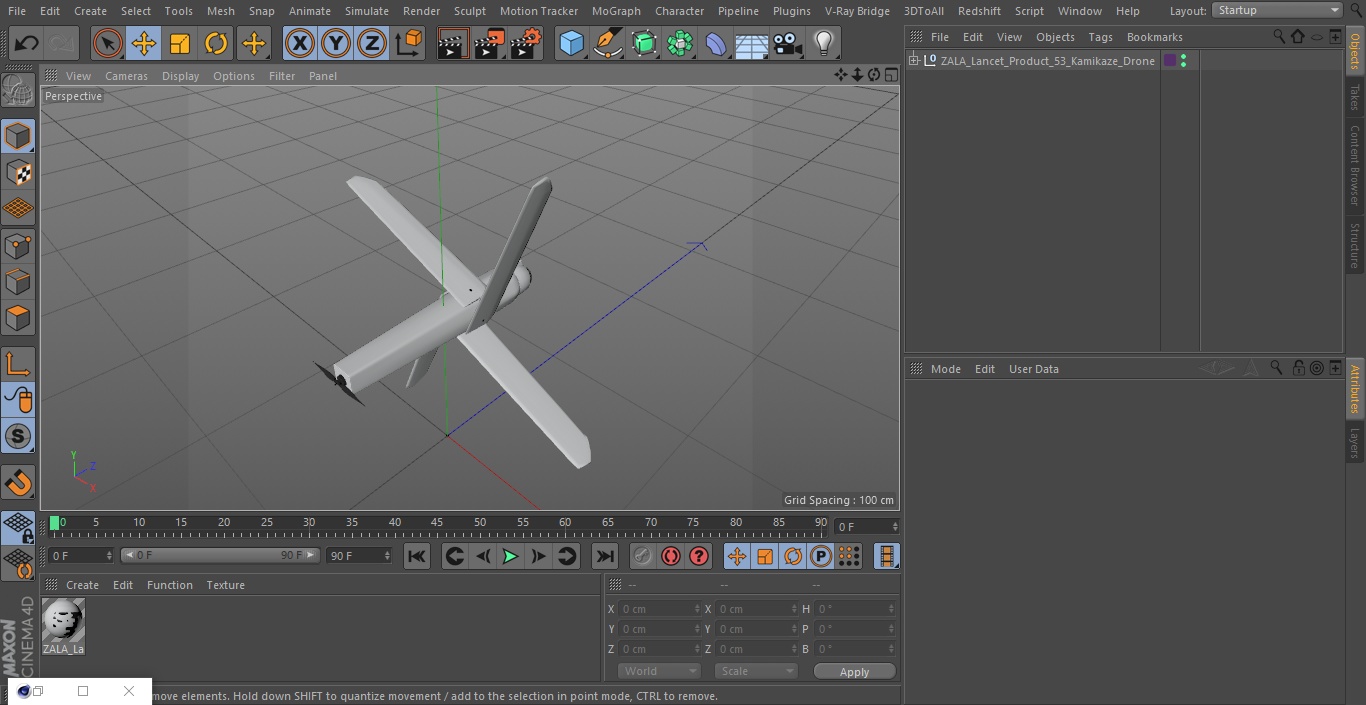Toggle the Viewport Solo S icon
The width and height of the screenshot is (1366, 705).
click(x=18, y=436)
